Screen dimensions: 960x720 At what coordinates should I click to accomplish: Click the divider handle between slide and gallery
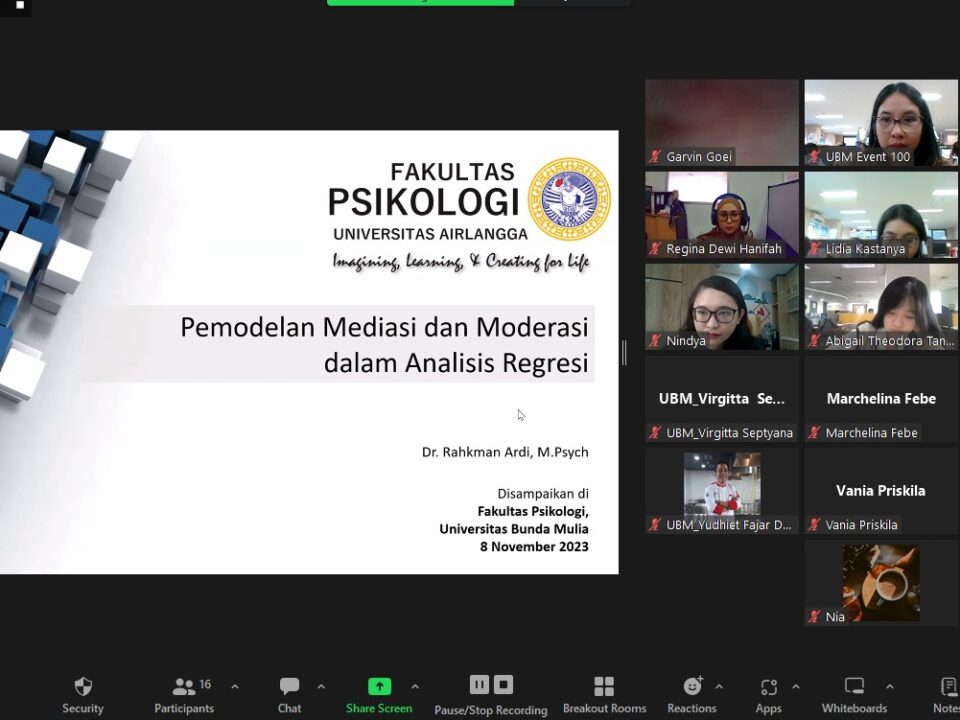624,353
